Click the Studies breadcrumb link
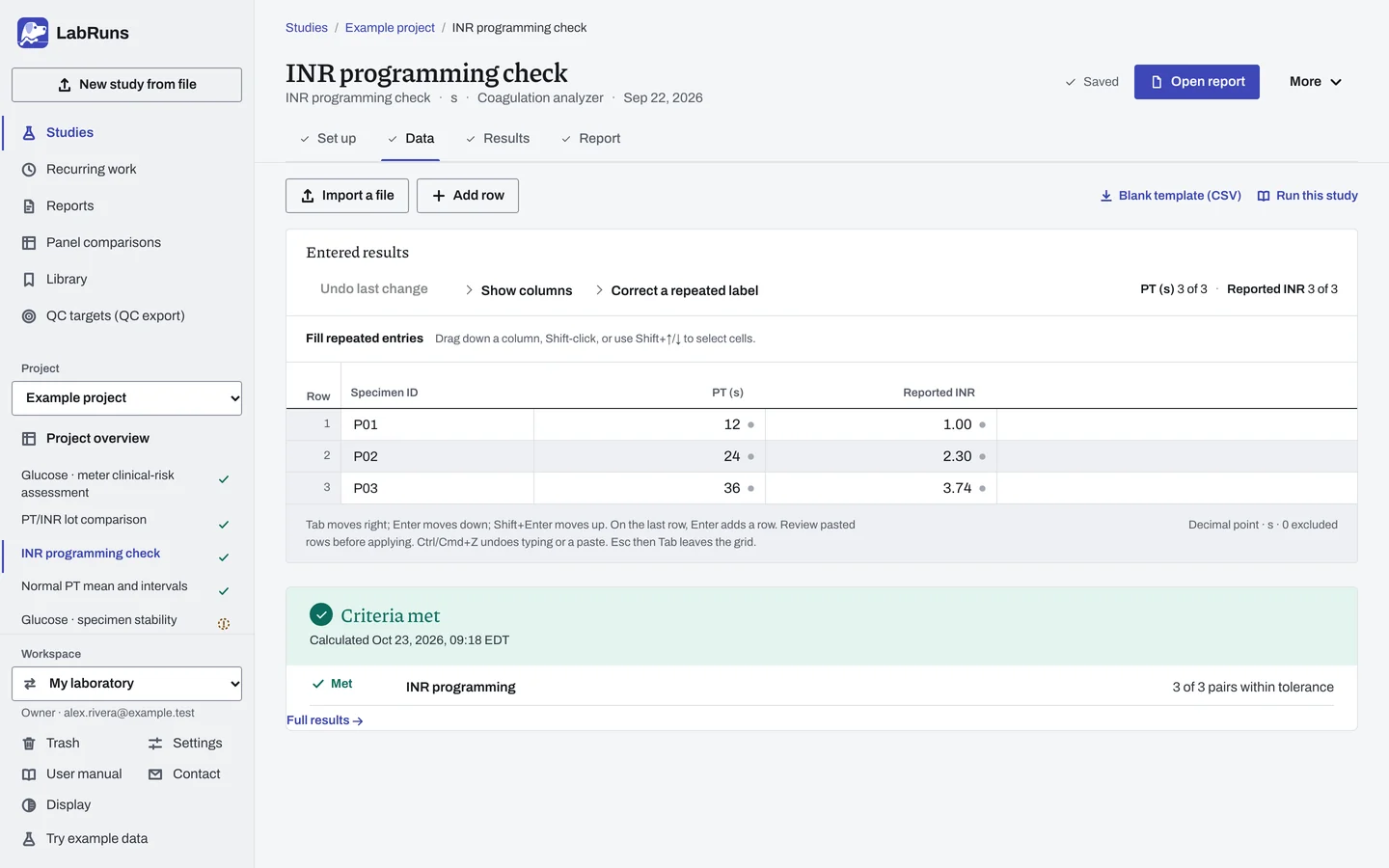This screenshot has height=868, width=1389. [x=307, y=28]
